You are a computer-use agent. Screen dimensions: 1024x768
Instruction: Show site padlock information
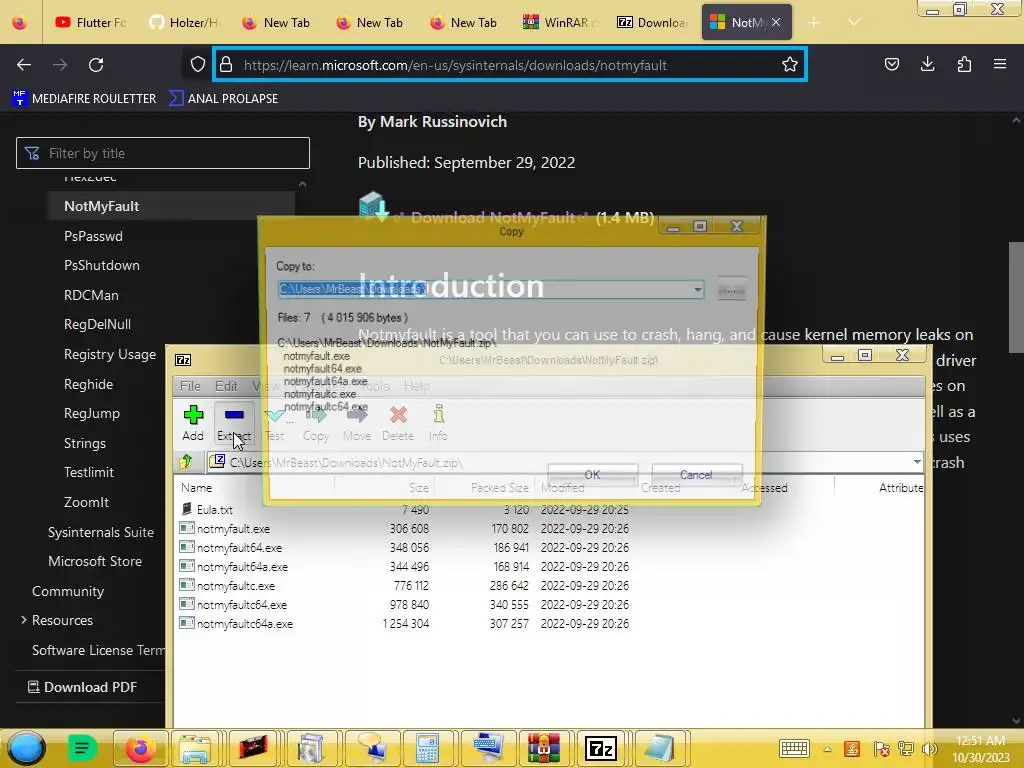click(x=226, y=64)
